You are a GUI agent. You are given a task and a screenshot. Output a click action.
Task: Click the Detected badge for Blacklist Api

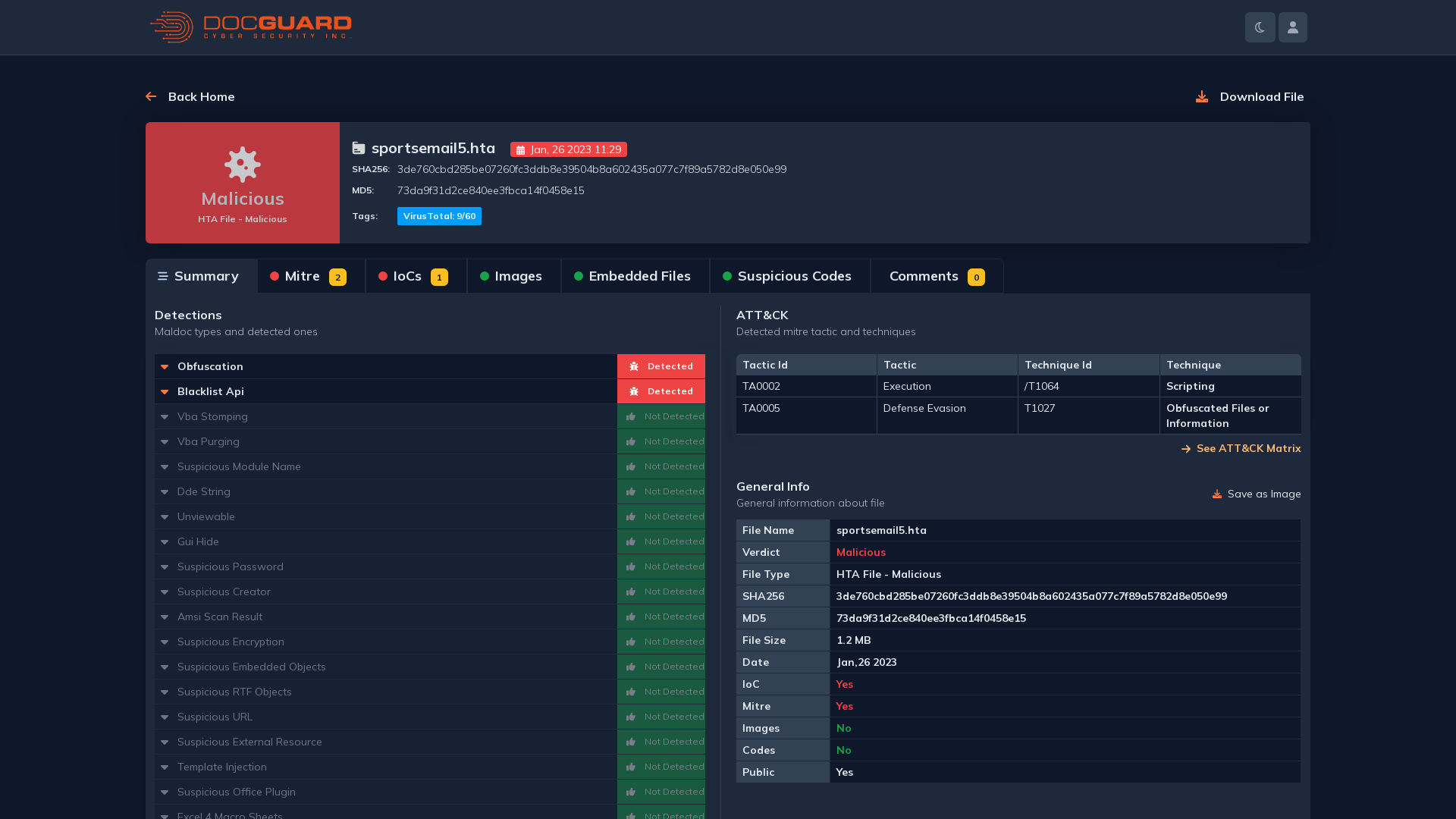tap(661, 391)
